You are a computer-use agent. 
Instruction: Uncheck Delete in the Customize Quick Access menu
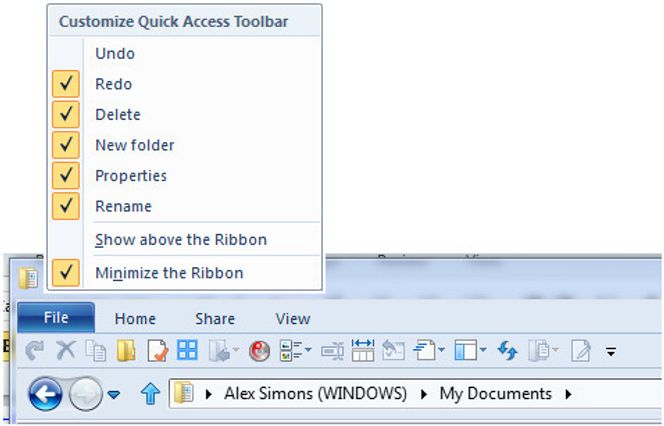click(185, 114)
